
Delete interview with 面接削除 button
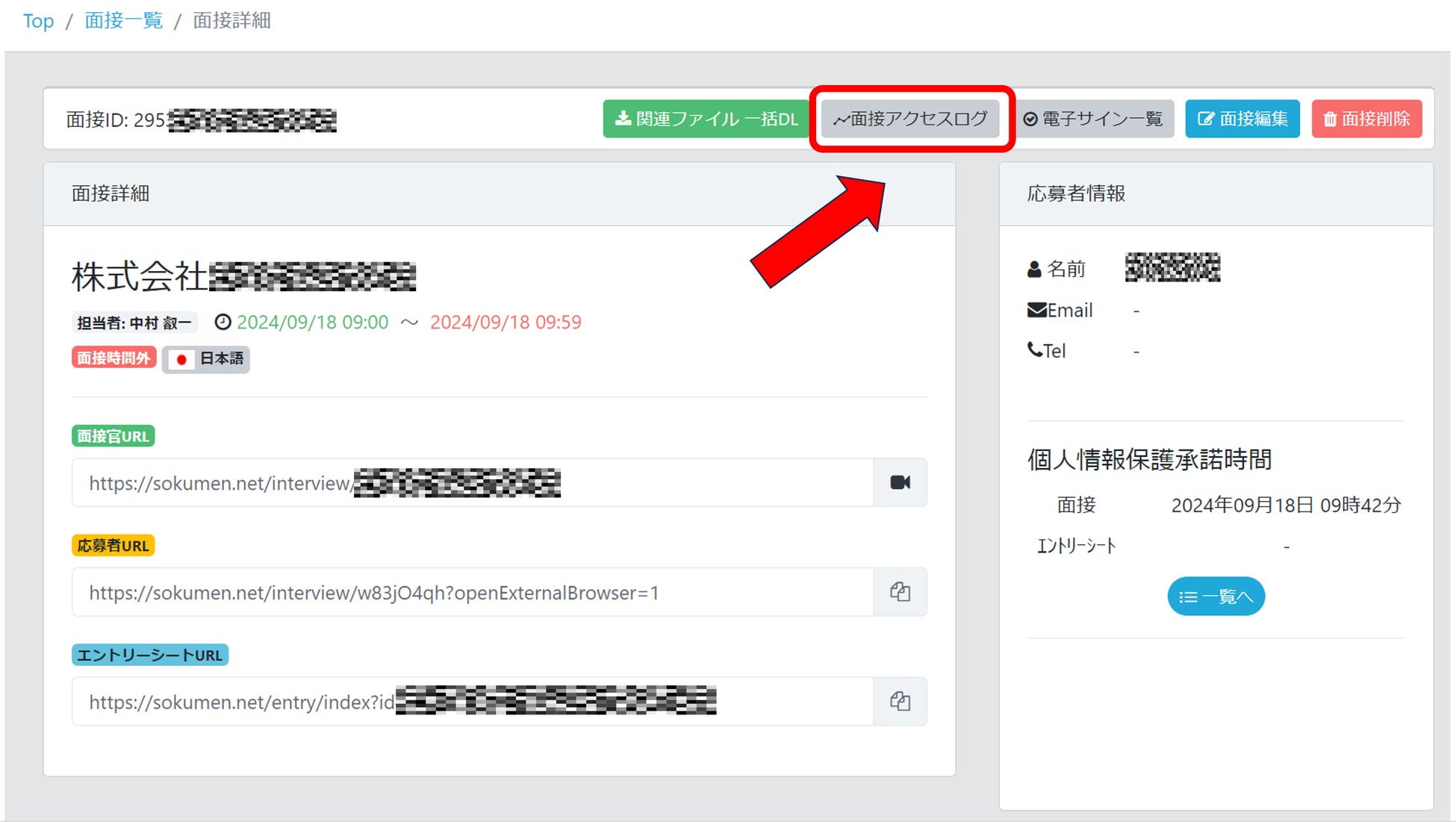[1366, 119]
